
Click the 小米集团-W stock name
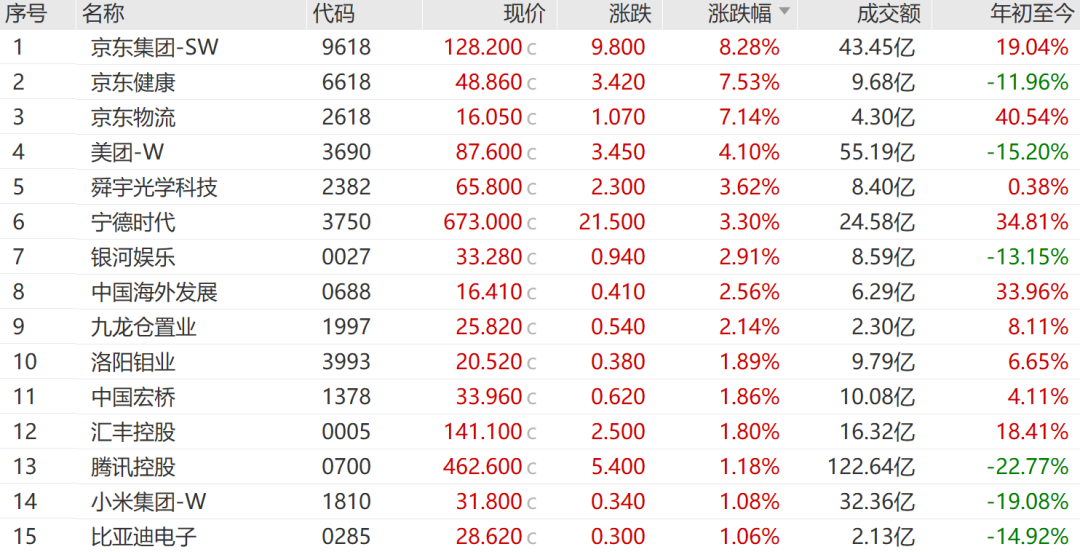148,502
